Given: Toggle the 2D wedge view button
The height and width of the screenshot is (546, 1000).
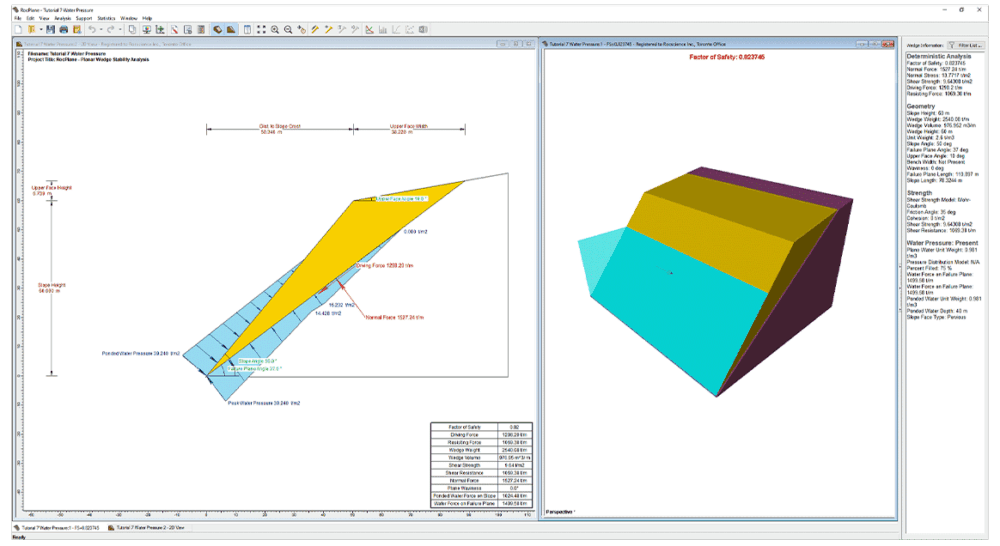Looking at the screenshot, I should [x=231, y=29].
